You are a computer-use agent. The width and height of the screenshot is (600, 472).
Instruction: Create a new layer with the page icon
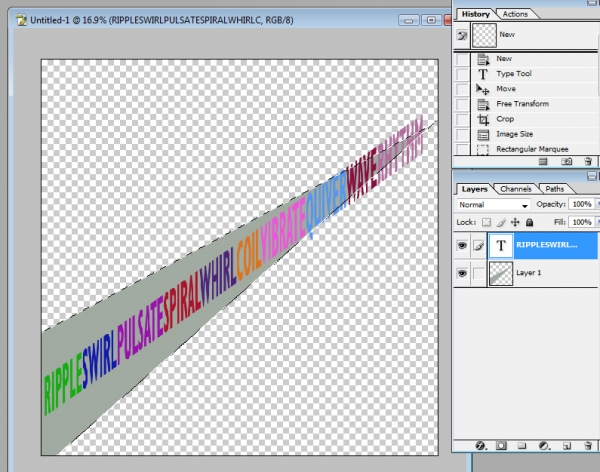click(x=567, y=446)
